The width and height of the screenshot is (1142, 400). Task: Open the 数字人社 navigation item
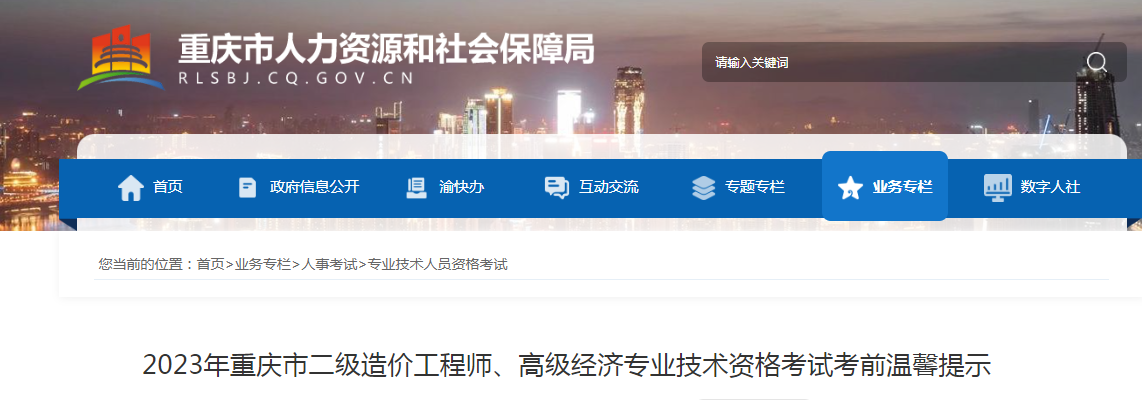pyautogui.click(x=1050, y=187)
